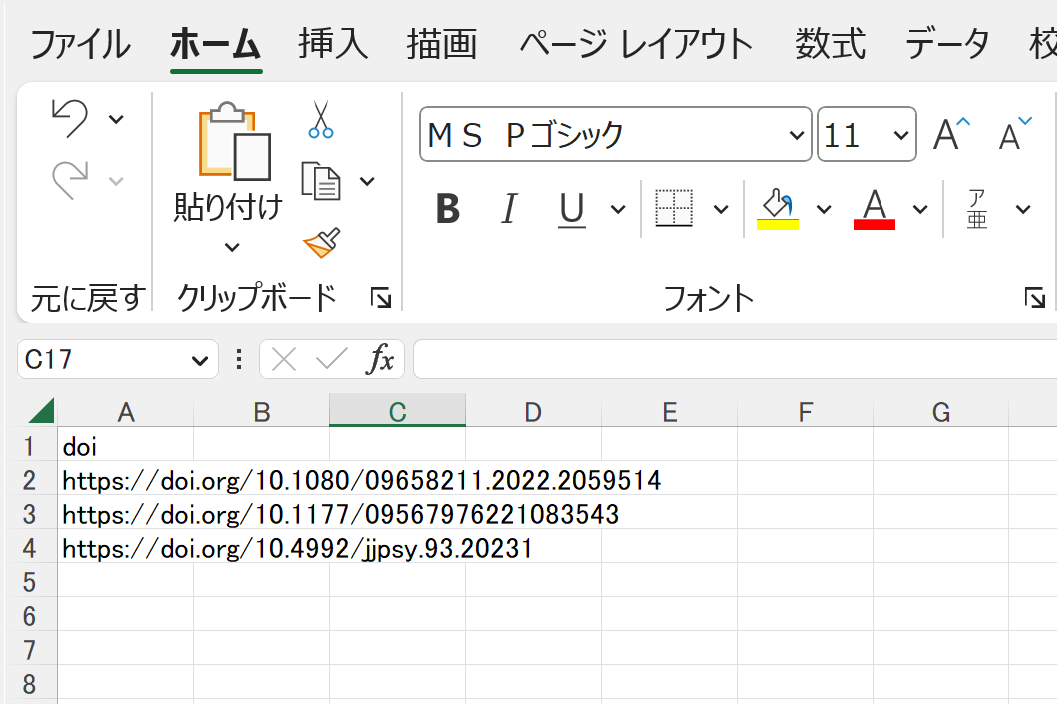The width and height of the screenshot is (1057, 704).
Task: Apply the yellow fill color
Action: [778, 209]
